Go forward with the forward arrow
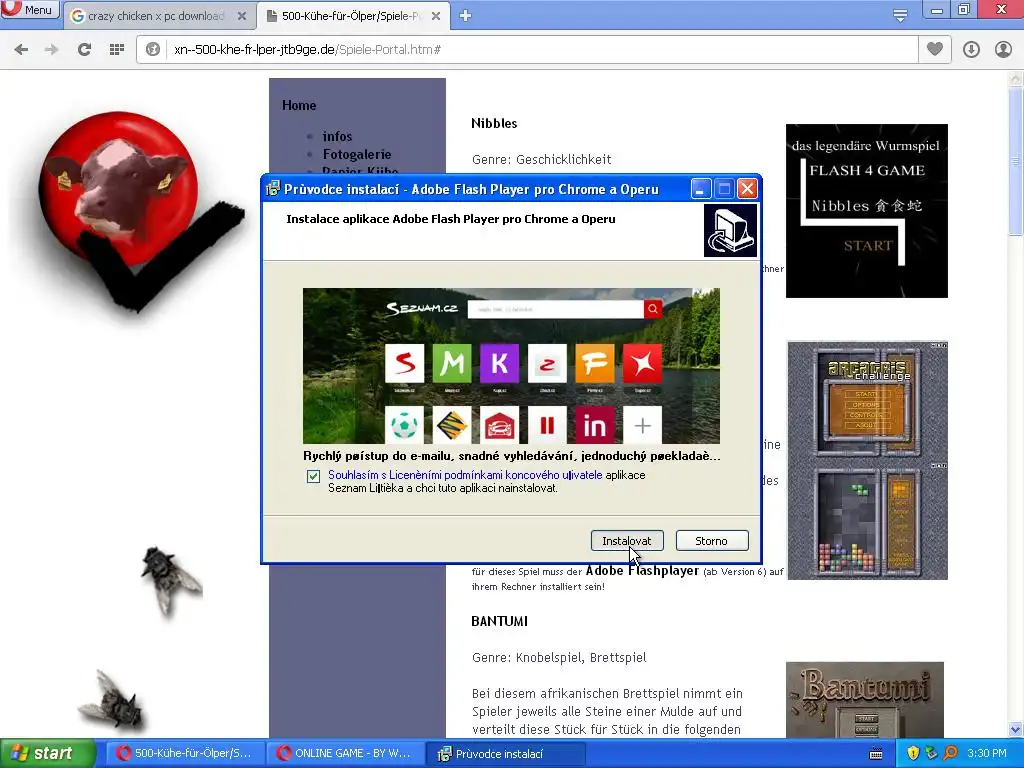 click(x=52, y=50)
